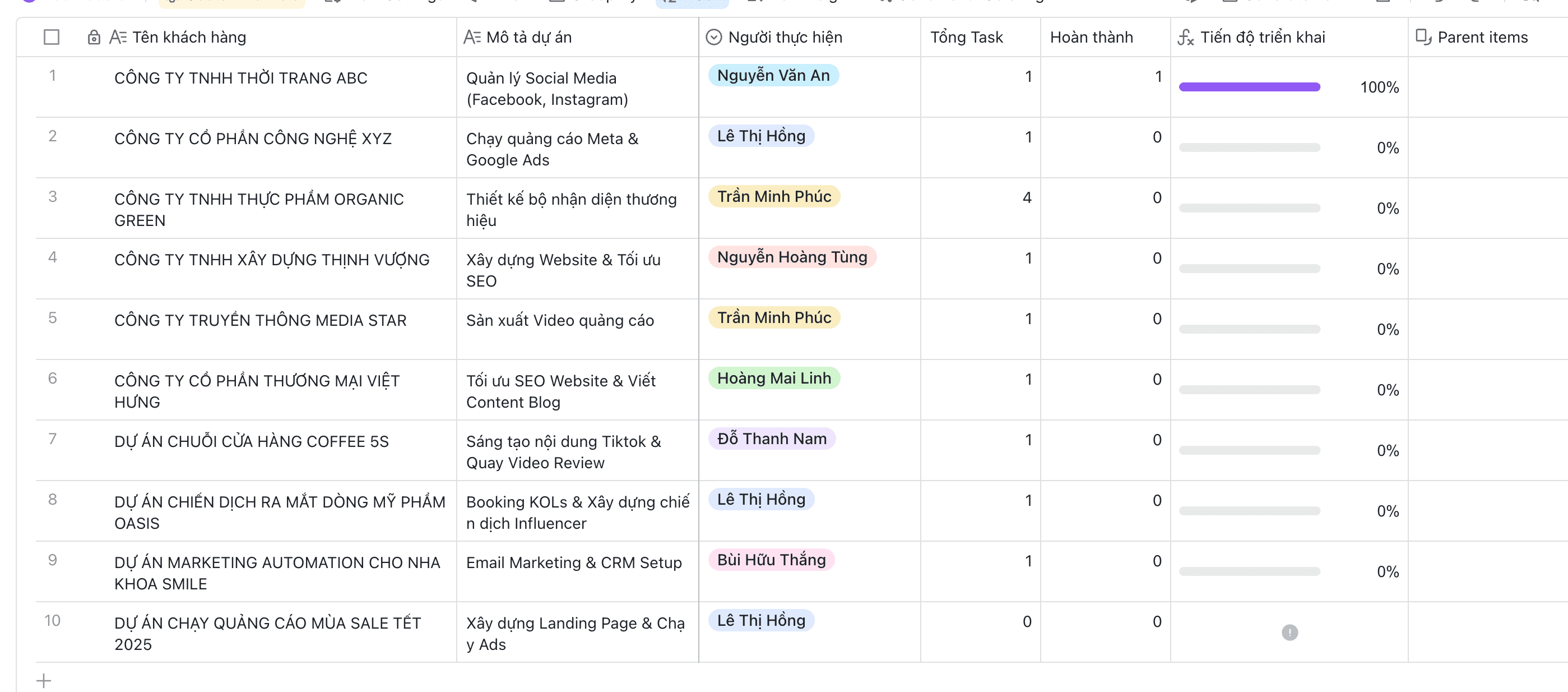This screenshot has height=692, width=1568.
Task: Select row 3 via its row number
Action: pyautogui.click(x=52, y=197)
